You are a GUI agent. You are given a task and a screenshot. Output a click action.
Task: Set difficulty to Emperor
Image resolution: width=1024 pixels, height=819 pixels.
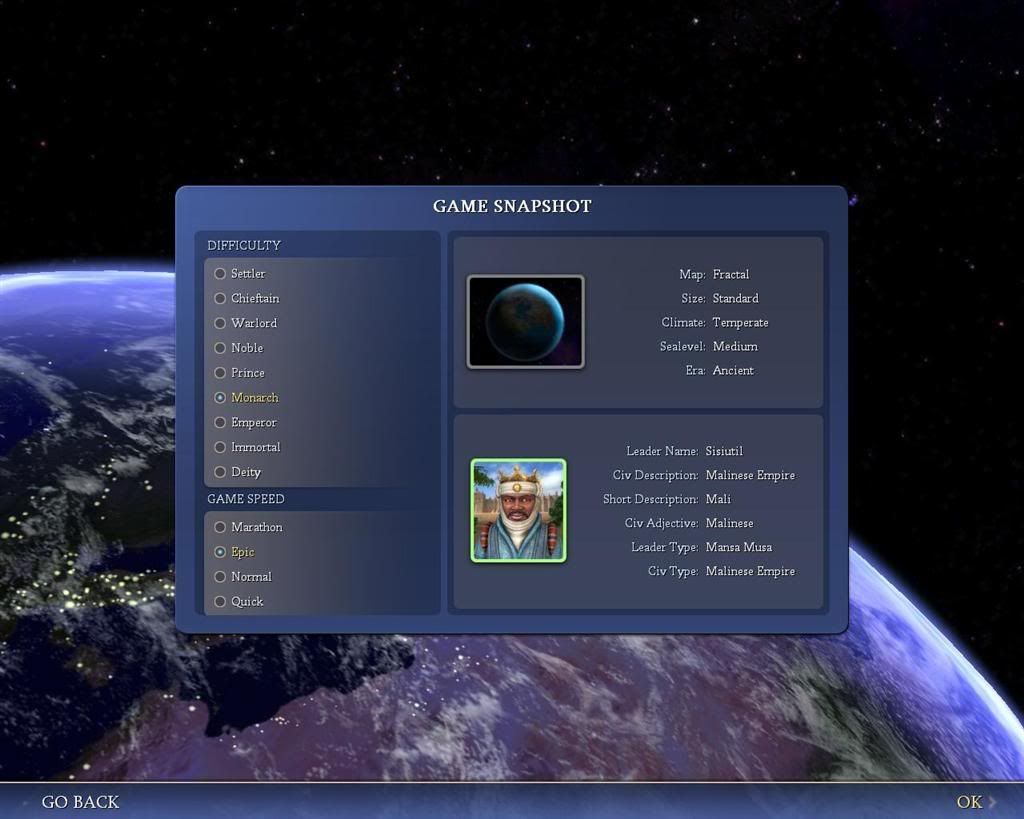click(246, 423)
